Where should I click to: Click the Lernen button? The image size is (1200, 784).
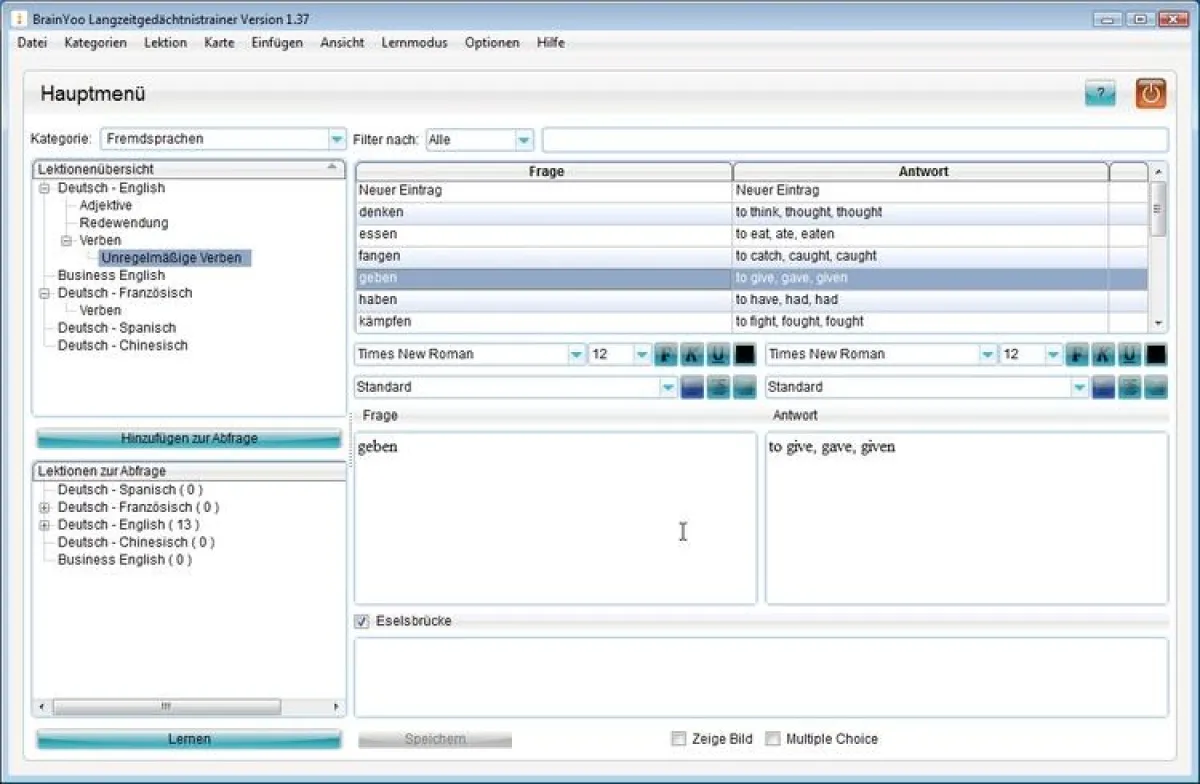pos(189,739)
